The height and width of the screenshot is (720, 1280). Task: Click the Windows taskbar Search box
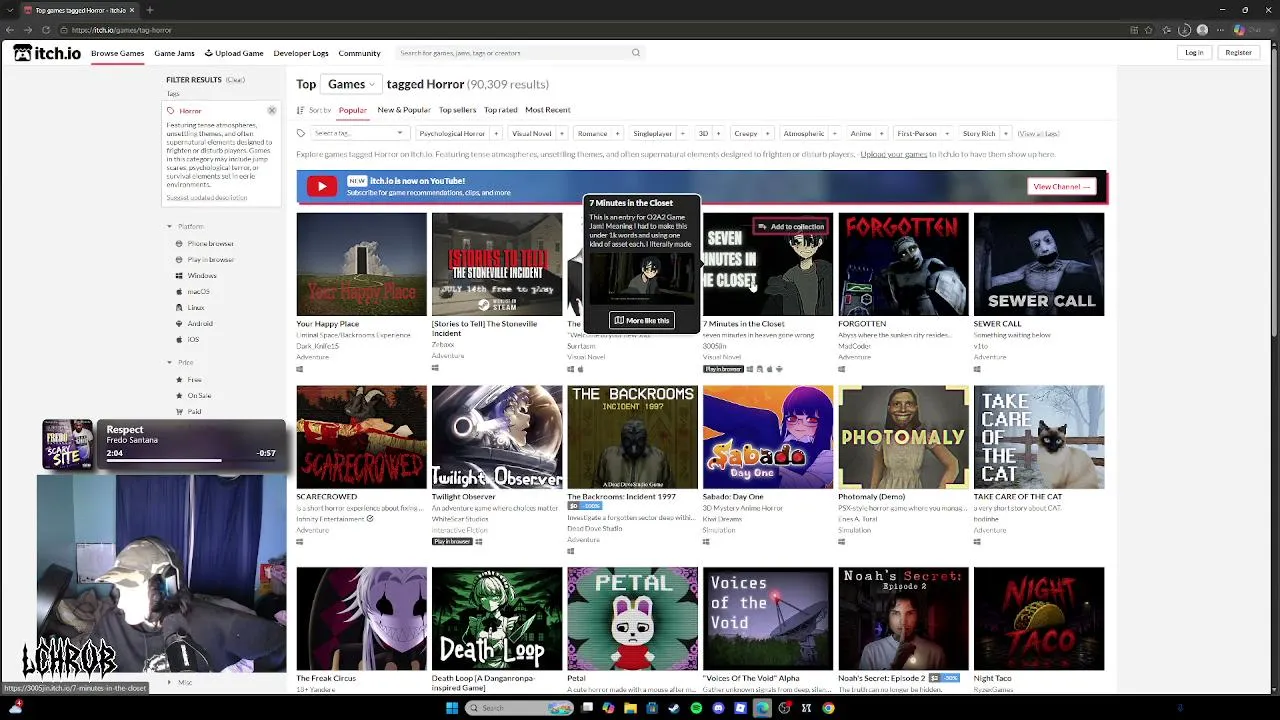click(x=520, y=708)
